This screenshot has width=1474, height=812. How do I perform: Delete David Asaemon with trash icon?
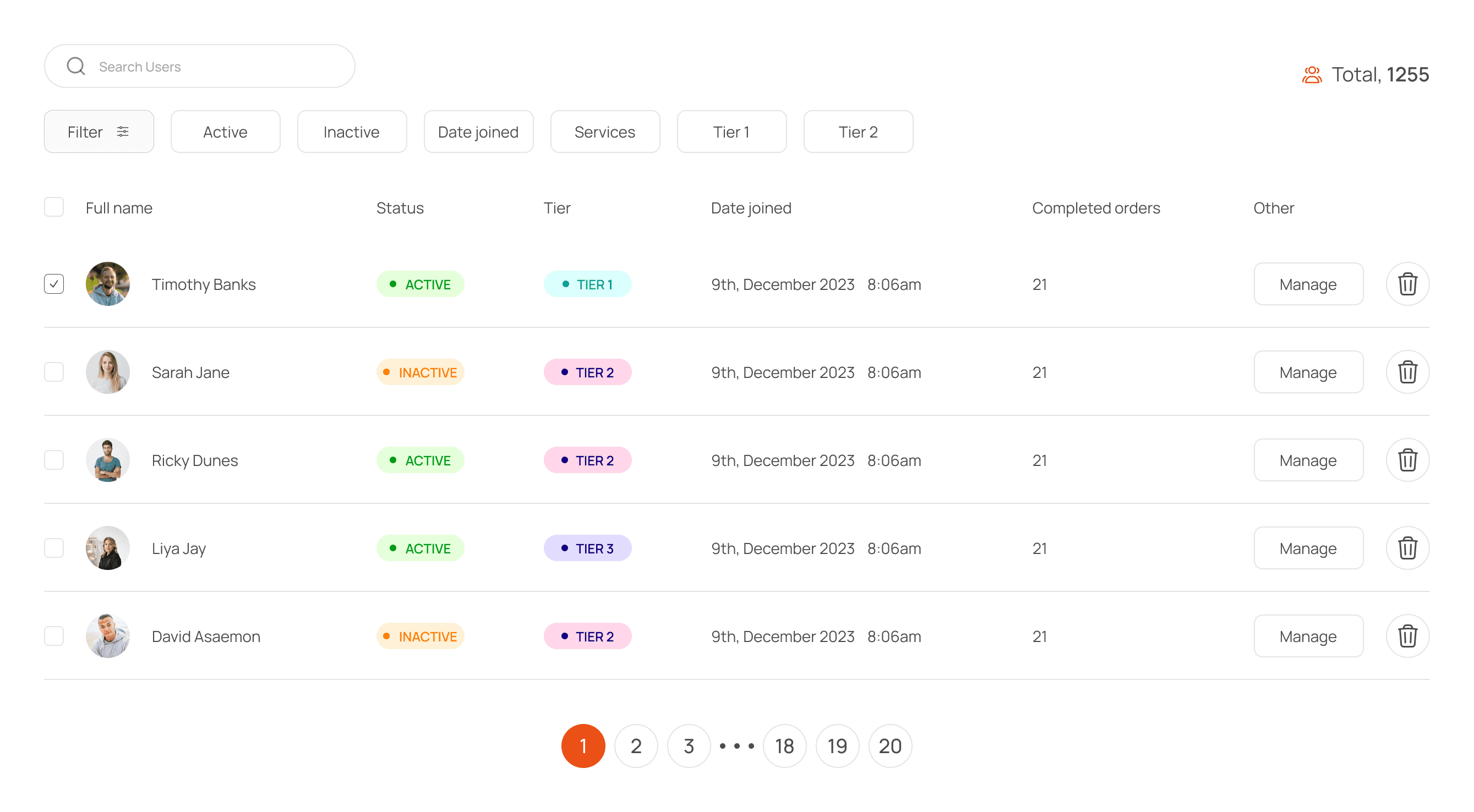pyautogui.click(x=1407, y=637)
